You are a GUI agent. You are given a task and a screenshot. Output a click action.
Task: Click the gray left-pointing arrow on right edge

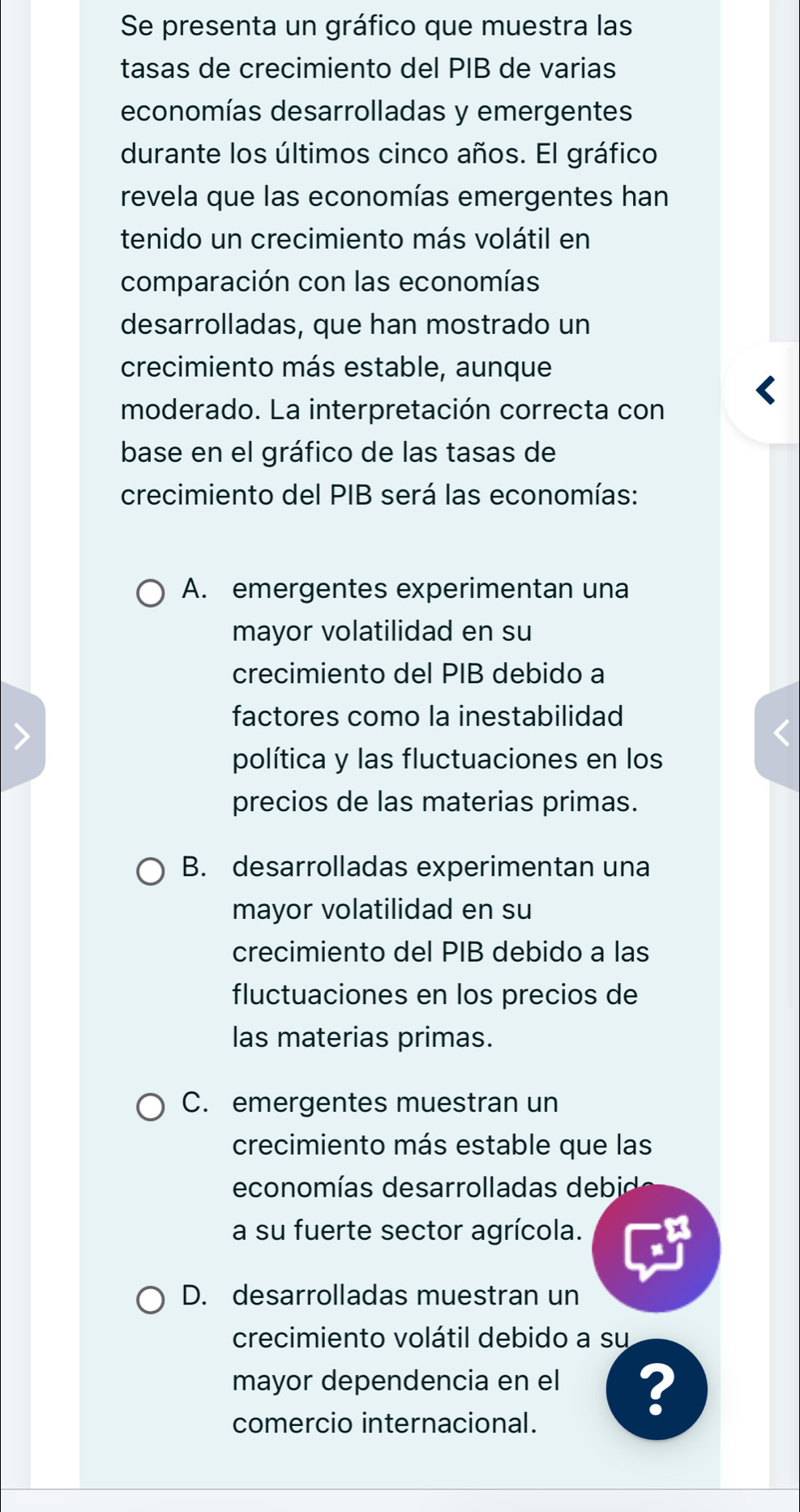778,736
